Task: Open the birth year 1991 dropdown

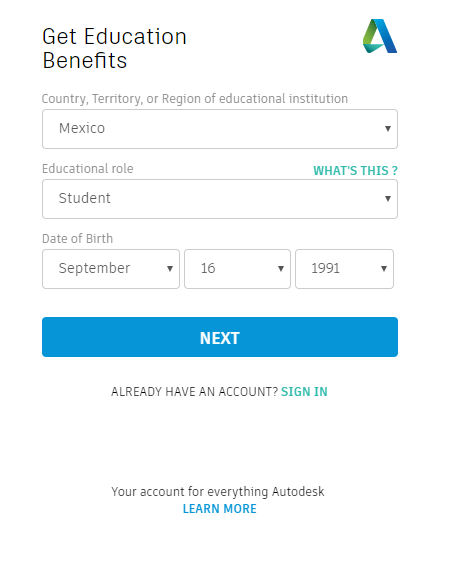Action: click(344, 269)
